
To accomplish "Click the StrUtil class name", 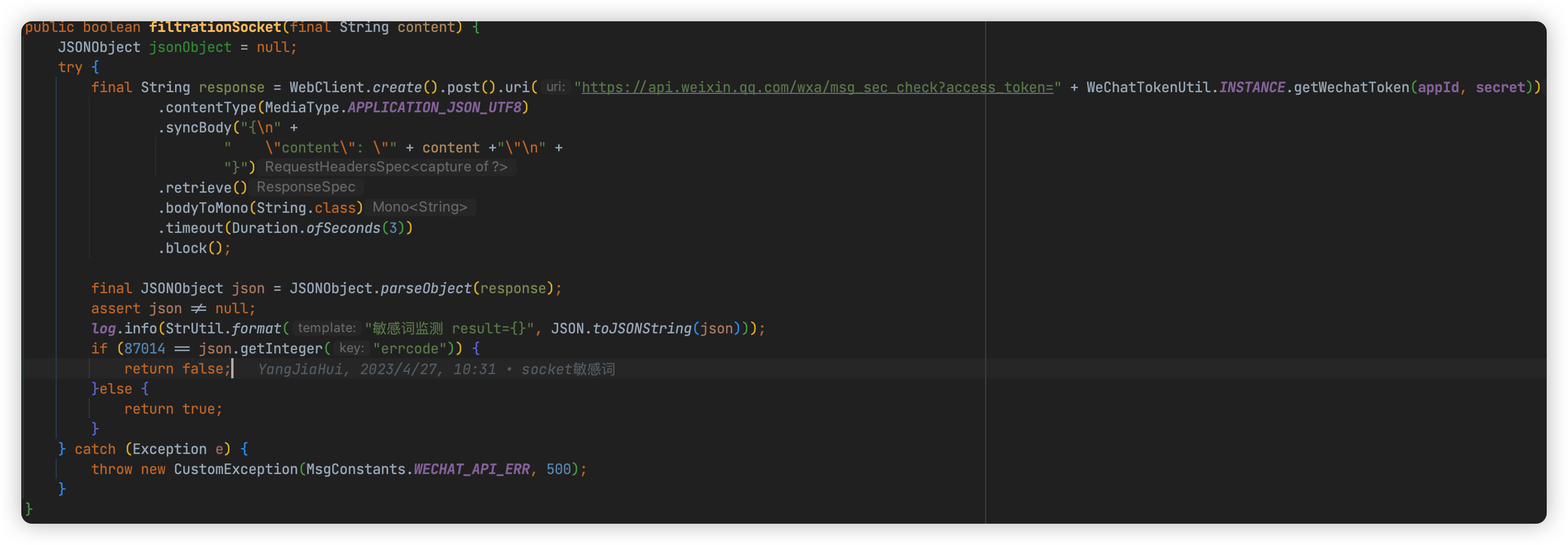I will point(194,329).
